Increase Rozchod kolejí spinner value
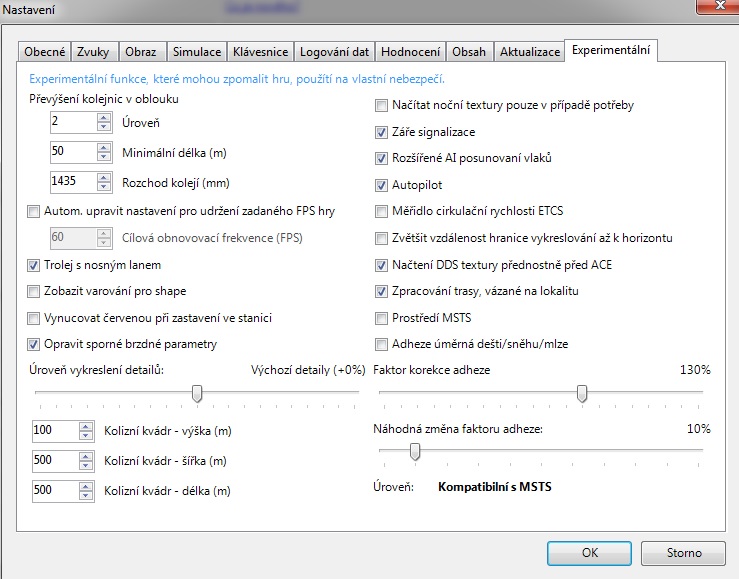This screenshot has width=739, height=579. tap(103, 177)
